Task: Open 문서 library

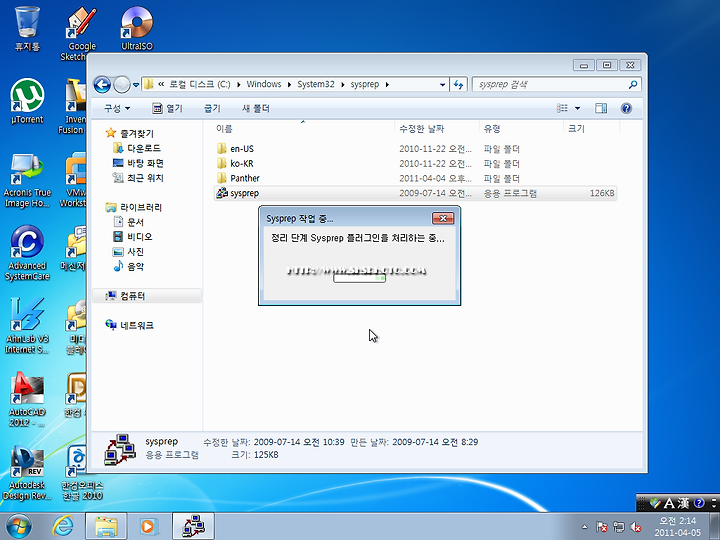Action: tap(129, 222)
